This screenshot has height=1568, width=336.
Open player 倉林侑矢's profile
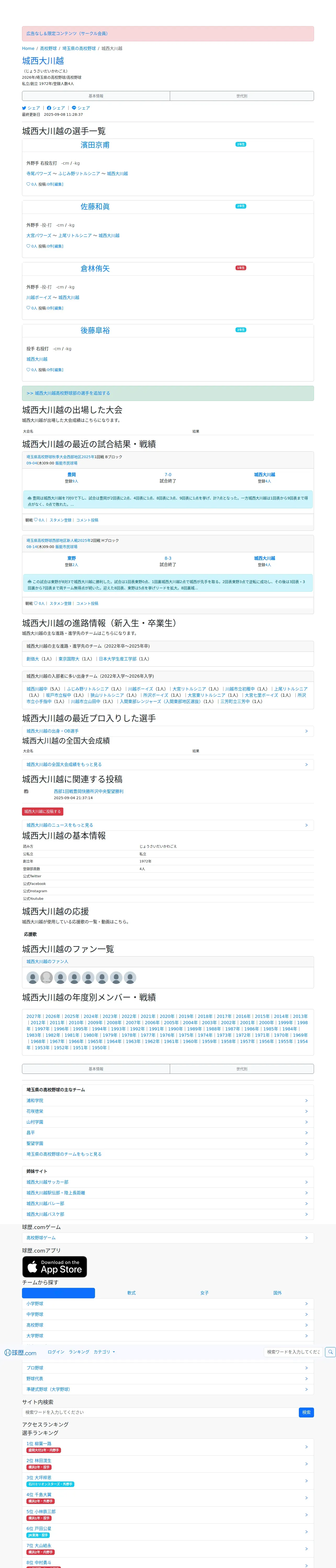95,268
